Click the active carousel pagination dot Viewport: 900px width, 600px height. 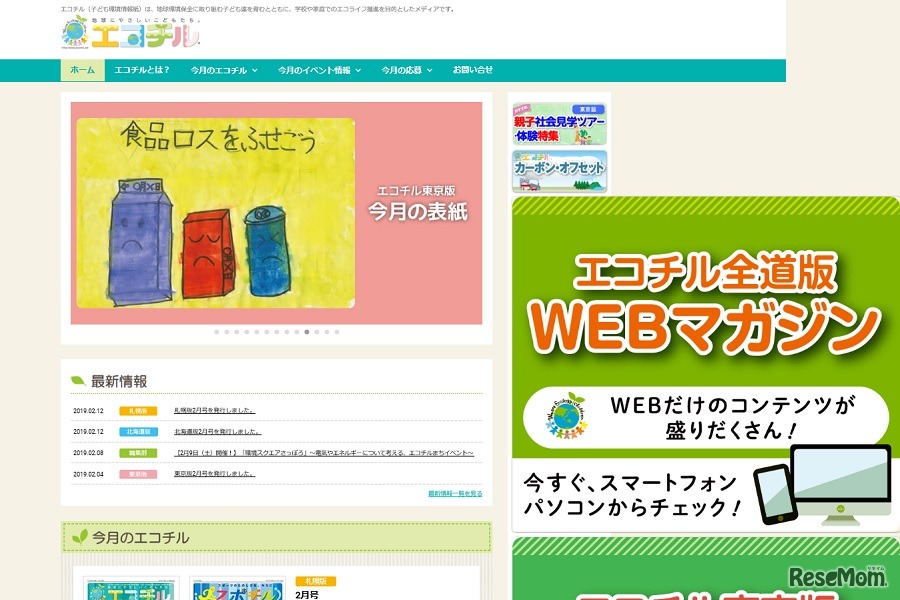tap(307, 331)
